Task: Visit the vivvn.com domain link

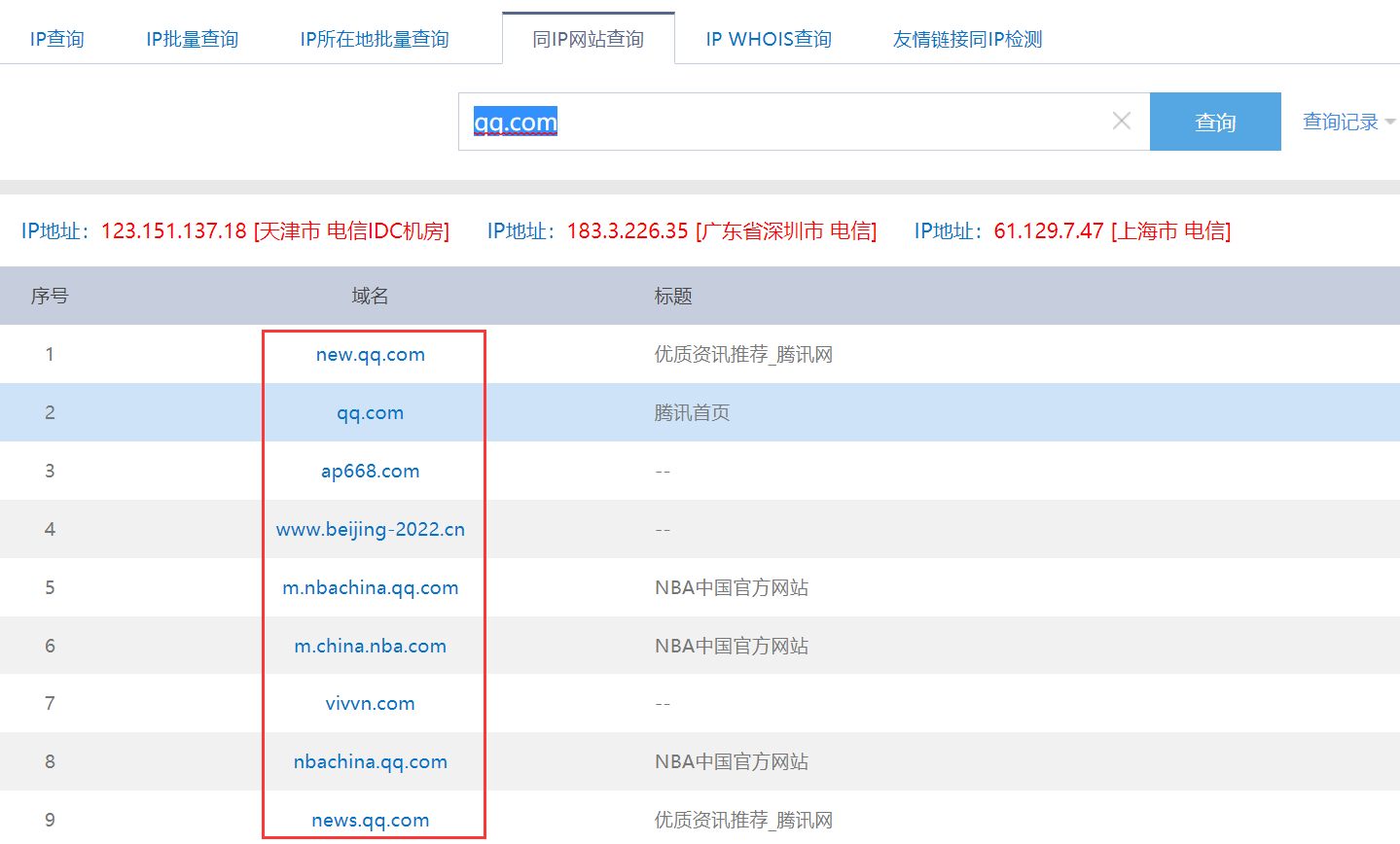Action: (371, 703)
